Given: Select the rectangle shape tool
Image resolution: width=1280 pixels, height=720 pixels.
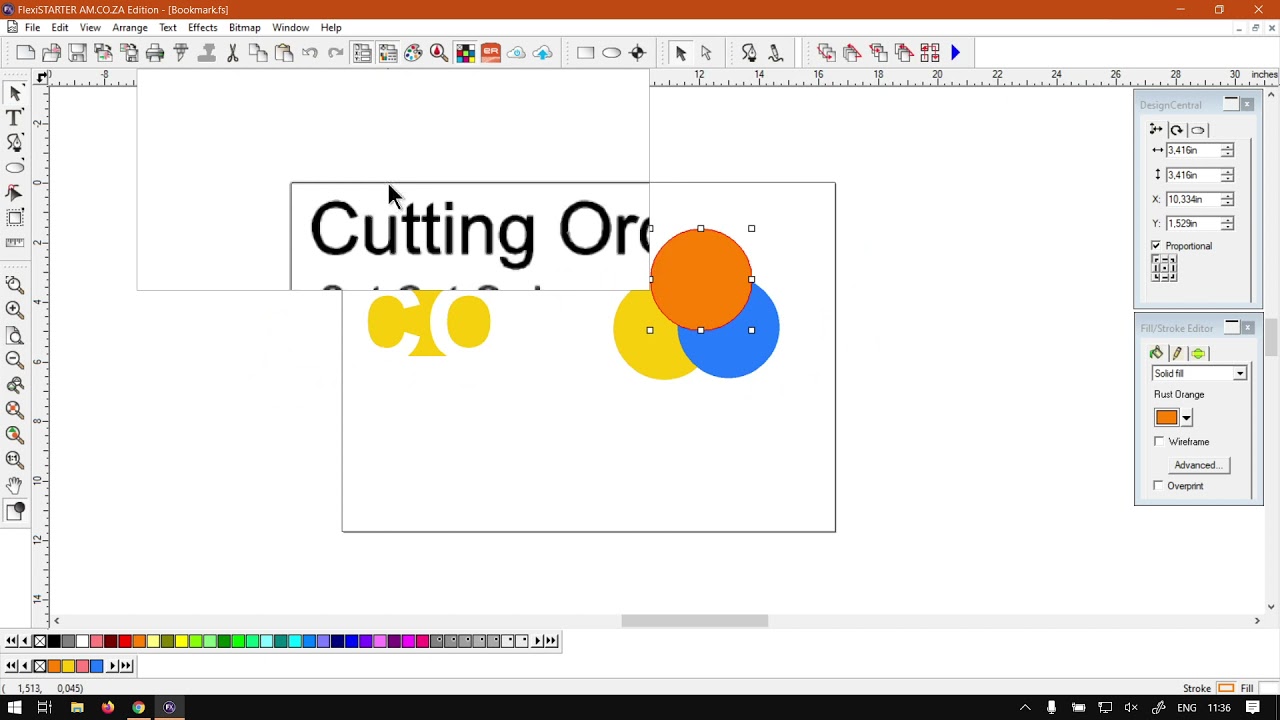Looking at the screenshot, I should tap(585, 53).
